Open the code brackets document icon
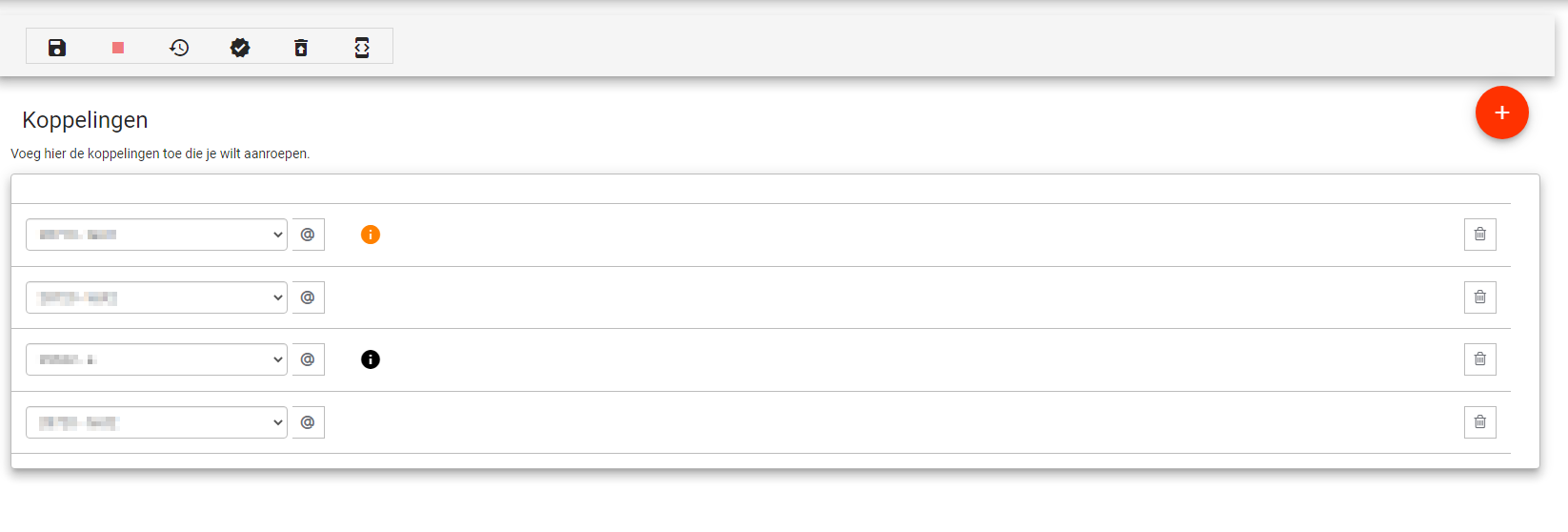The image size is (1568, 532). pyautogui.click(x=362, y=48)
